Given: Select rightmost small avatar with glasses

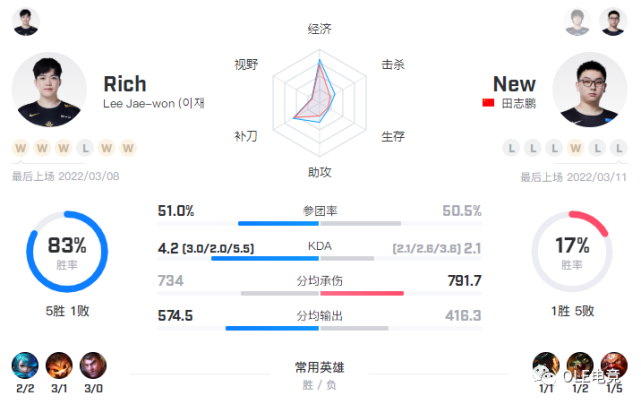Looking at the screenshot, I should (613, 22).
